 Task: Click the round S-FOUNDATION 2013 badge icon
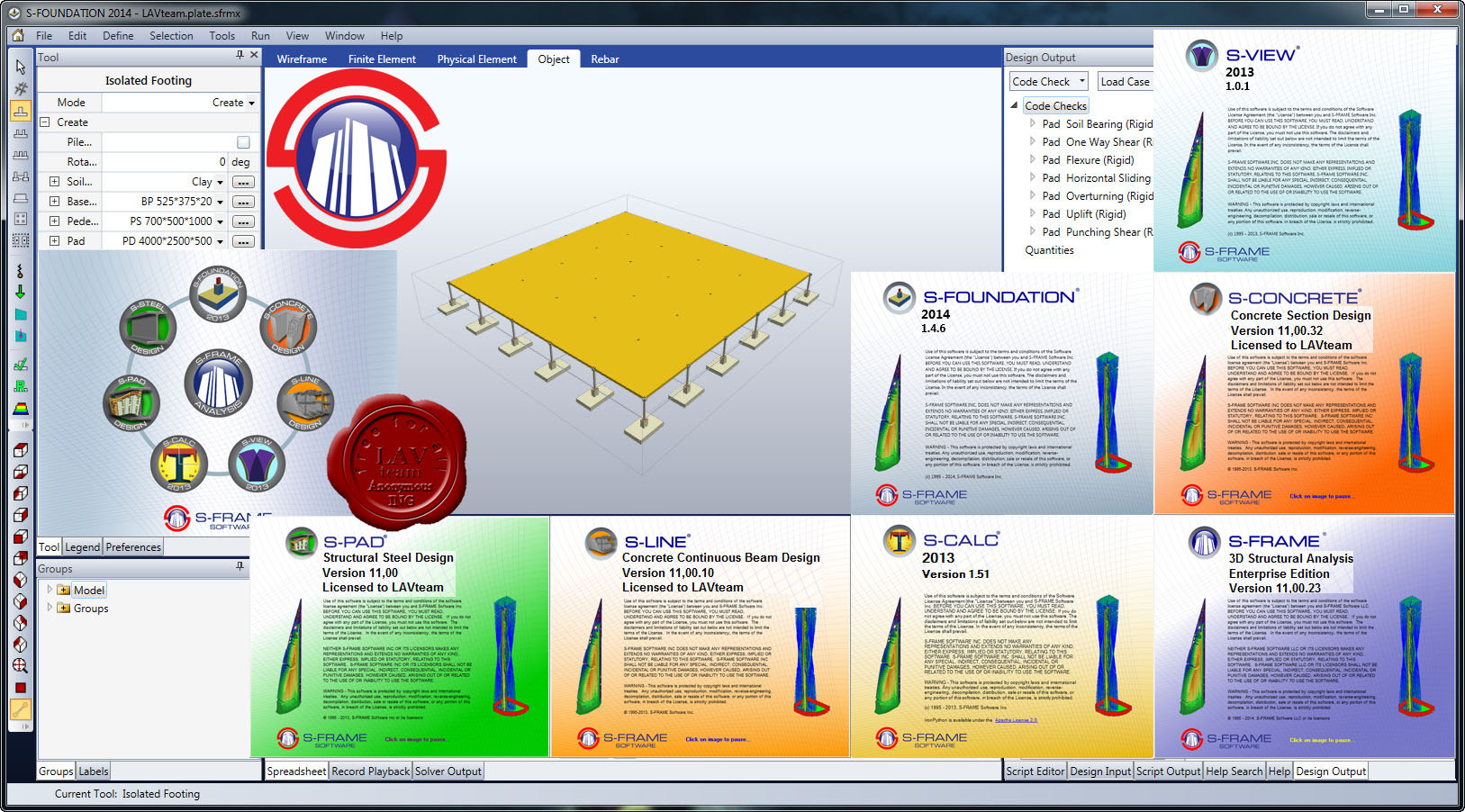coord(217,294)
